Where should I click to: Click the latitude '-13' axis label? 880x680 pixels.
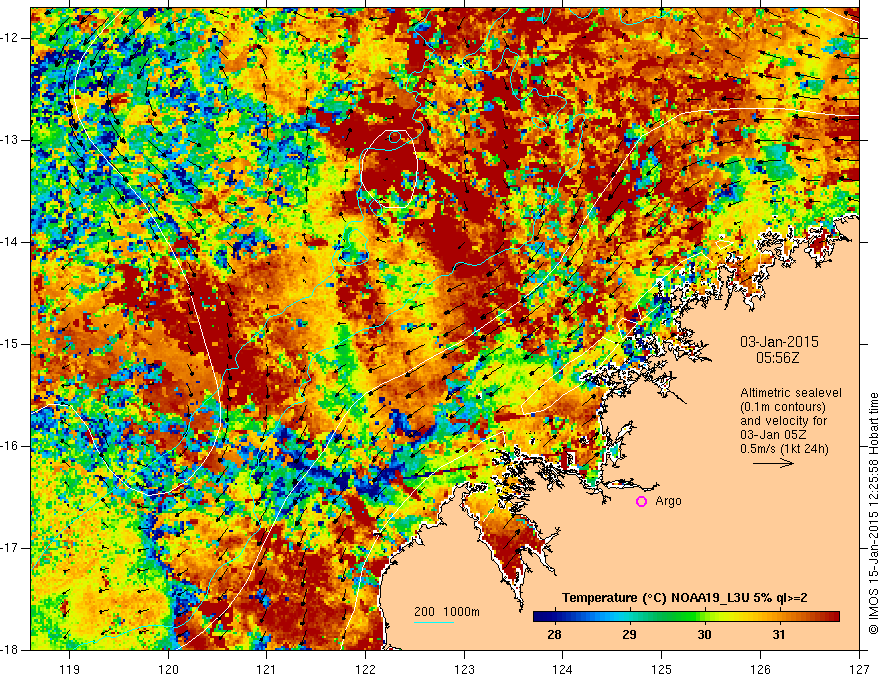(x=10, y=140)
